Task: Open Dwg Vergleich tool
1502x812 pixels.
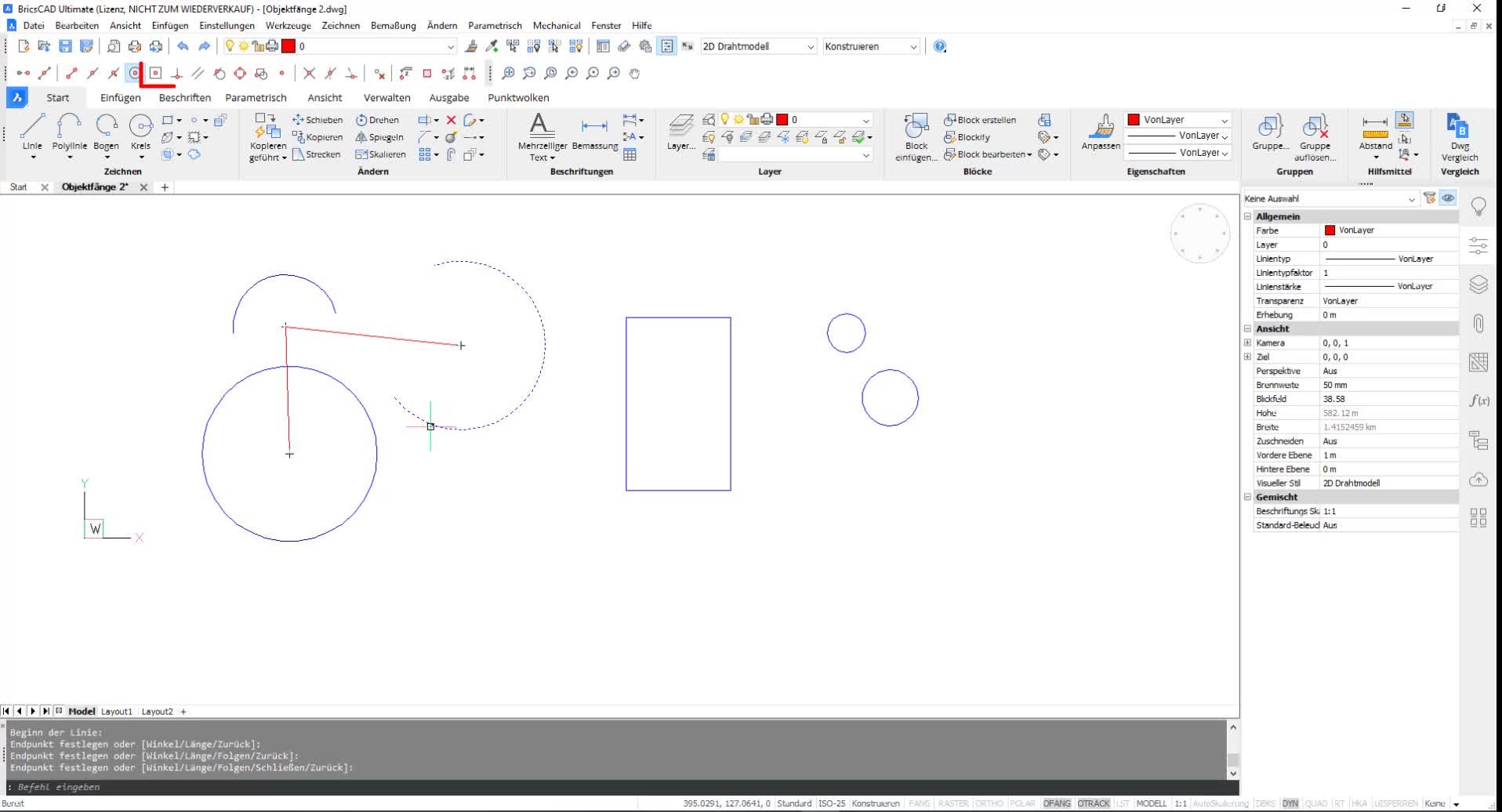Action: 1459,137
